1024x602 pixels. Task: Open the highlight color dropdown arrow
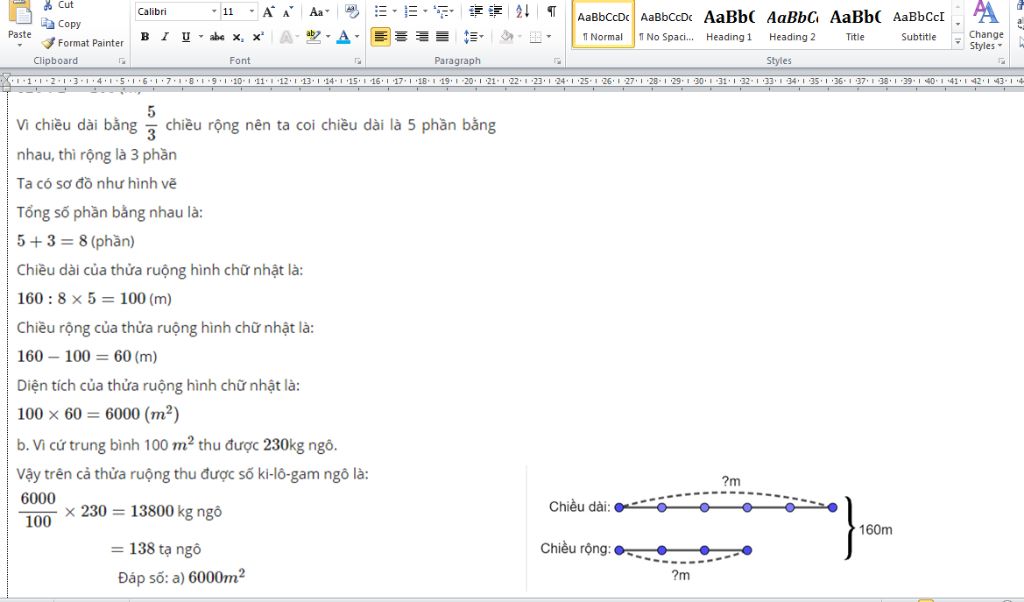coord(328,37)
